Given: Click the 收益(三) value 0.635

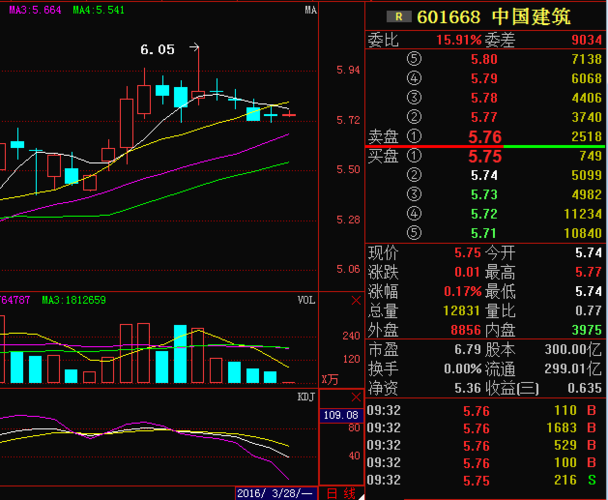Looking at the screenshot, I should tap(585, 388).
